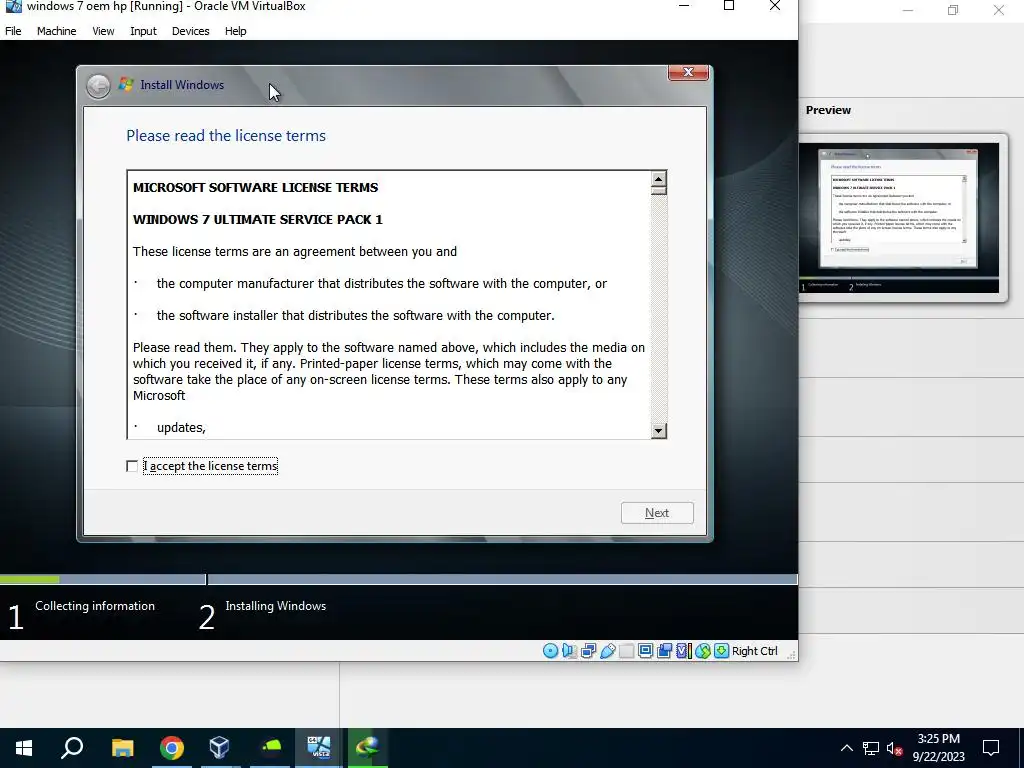This screenshot has height=768, width=1024.
Task: Open VirtualBox Manager from taskbar
Action: (x=219, y=748)
